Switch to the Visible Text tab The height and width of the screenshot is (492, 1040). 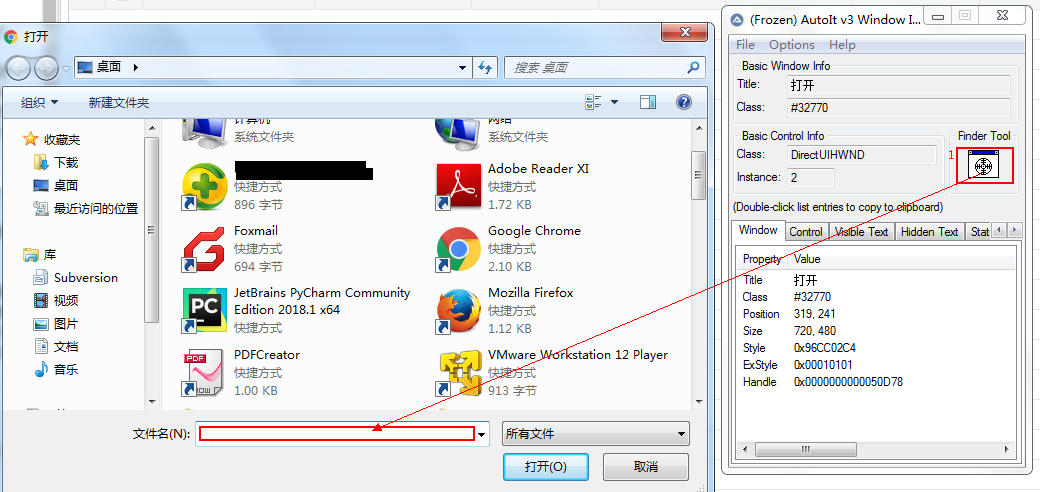[861, 232]
